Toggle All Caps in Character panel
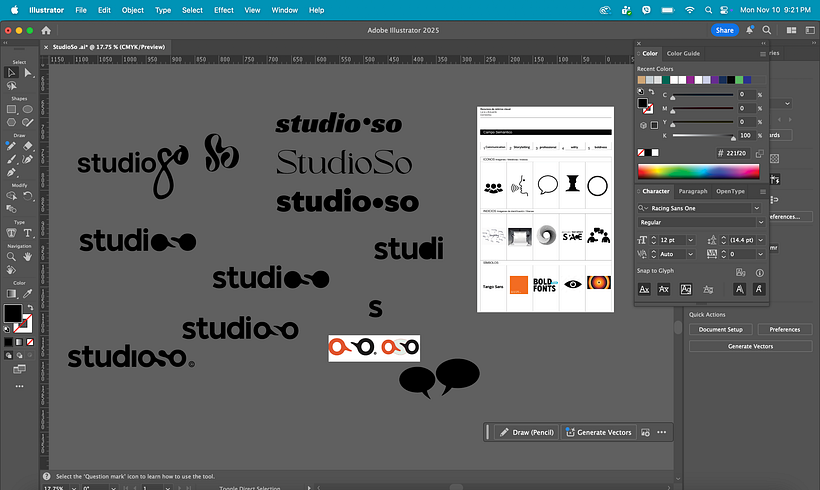The height and width of the screenshot is (490, 820). point(645,288)
